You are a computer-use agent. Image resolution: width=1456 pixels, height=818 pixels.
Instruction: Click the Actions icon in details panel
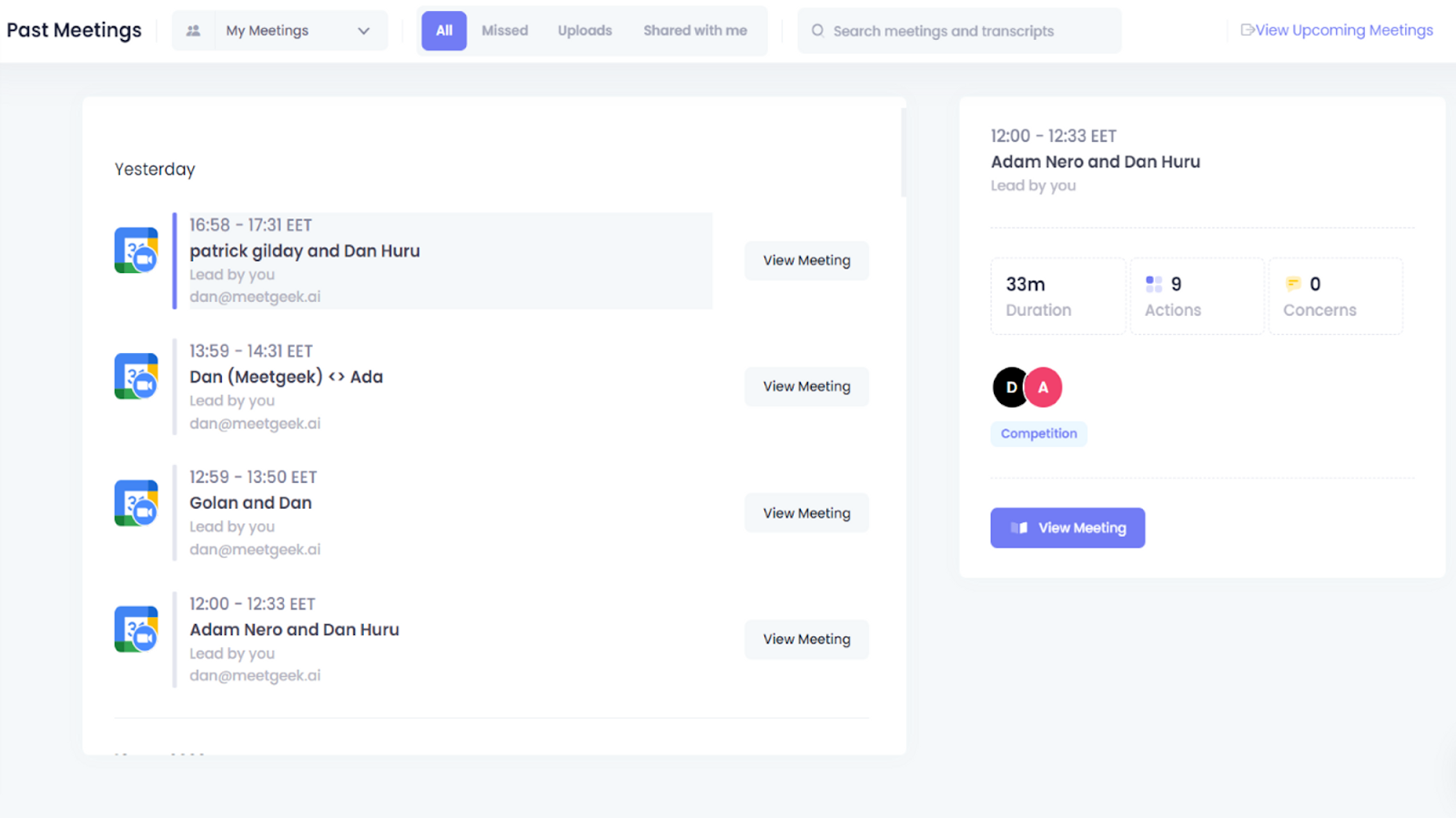pyautogui.click(x=1154, y=284)
